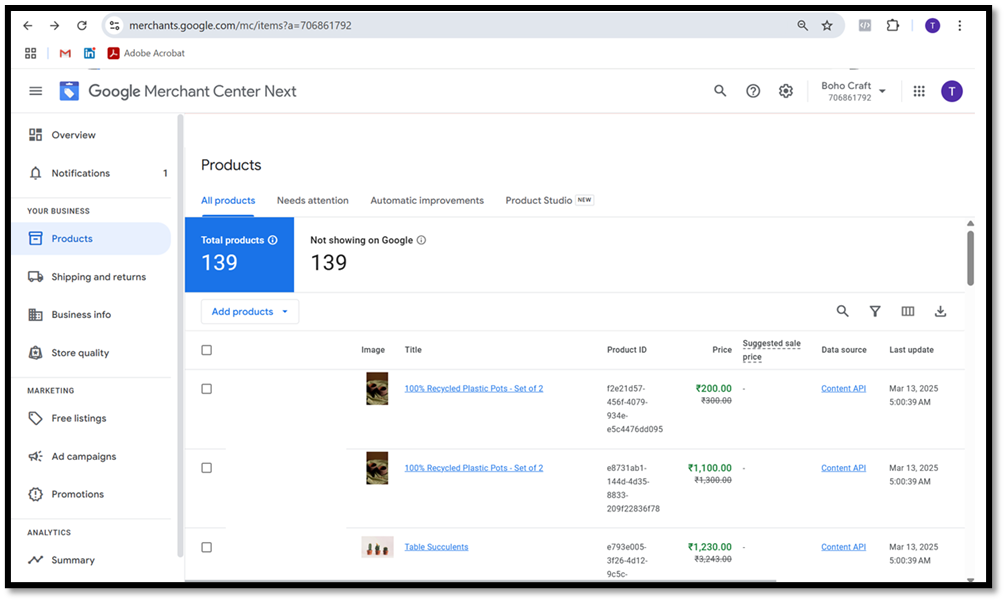Click info icon beside Total products
Viewport: 1005px width, 601px height.
click(273, 240)
